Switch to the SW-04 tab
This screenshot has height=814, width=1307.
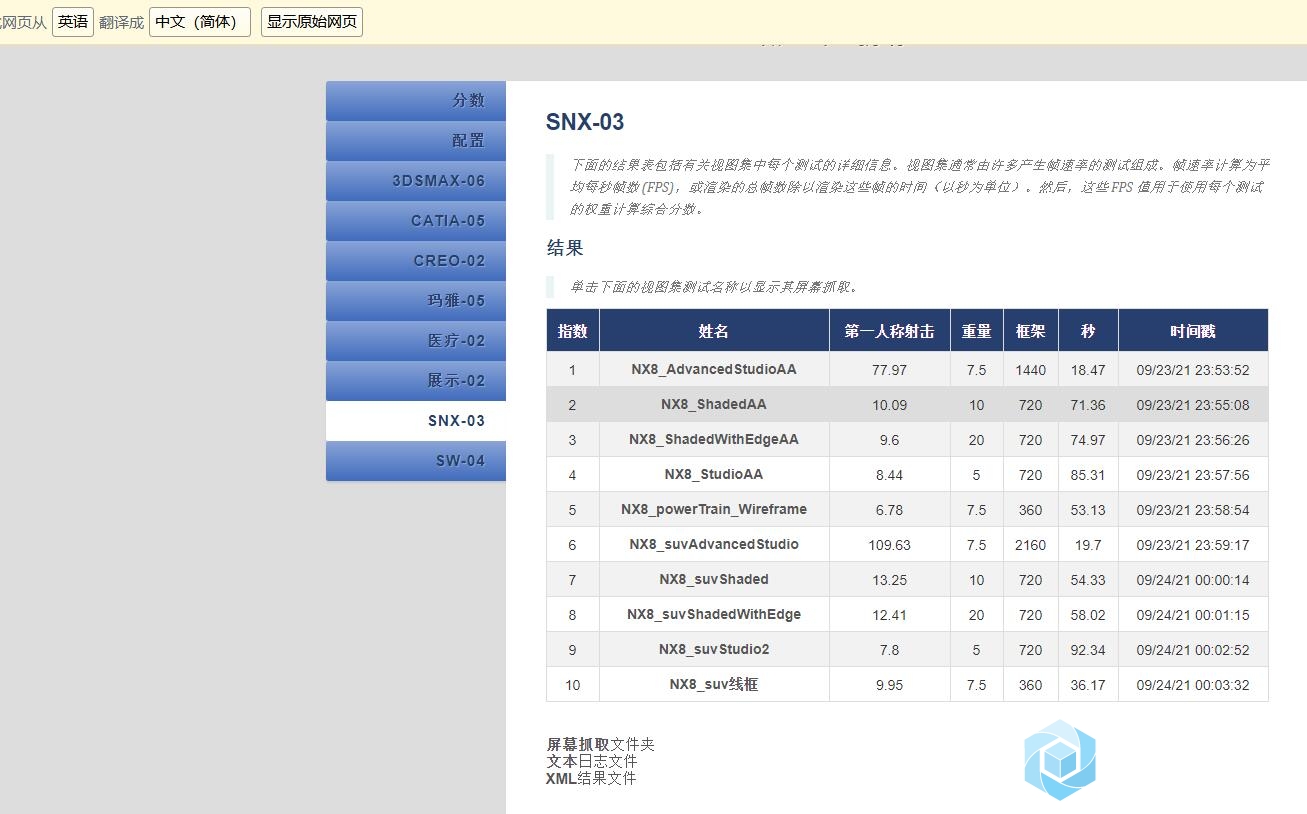pyautogui.click(x=416, y=461)
